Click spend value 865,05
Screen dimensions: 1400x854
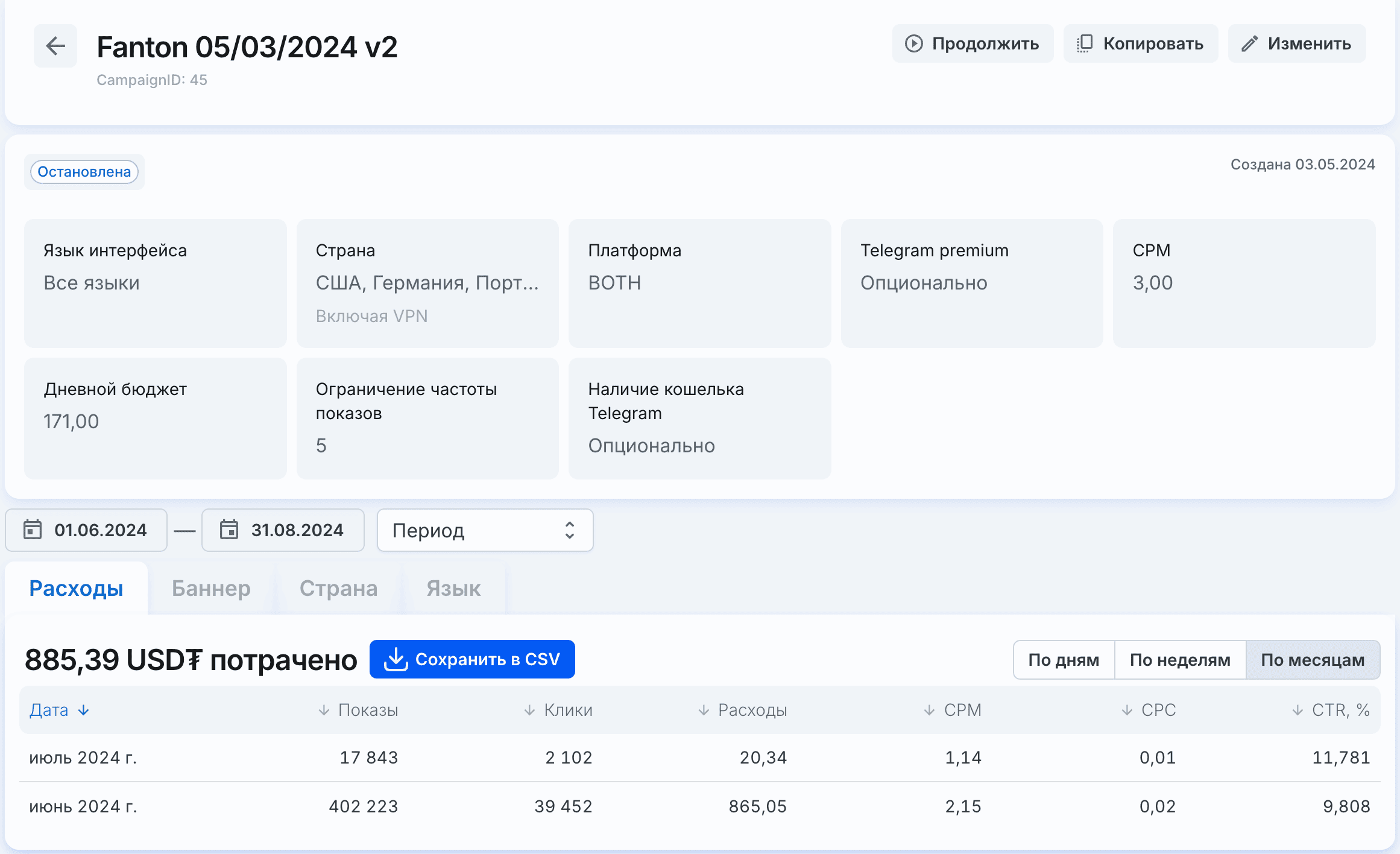point(758,806)
